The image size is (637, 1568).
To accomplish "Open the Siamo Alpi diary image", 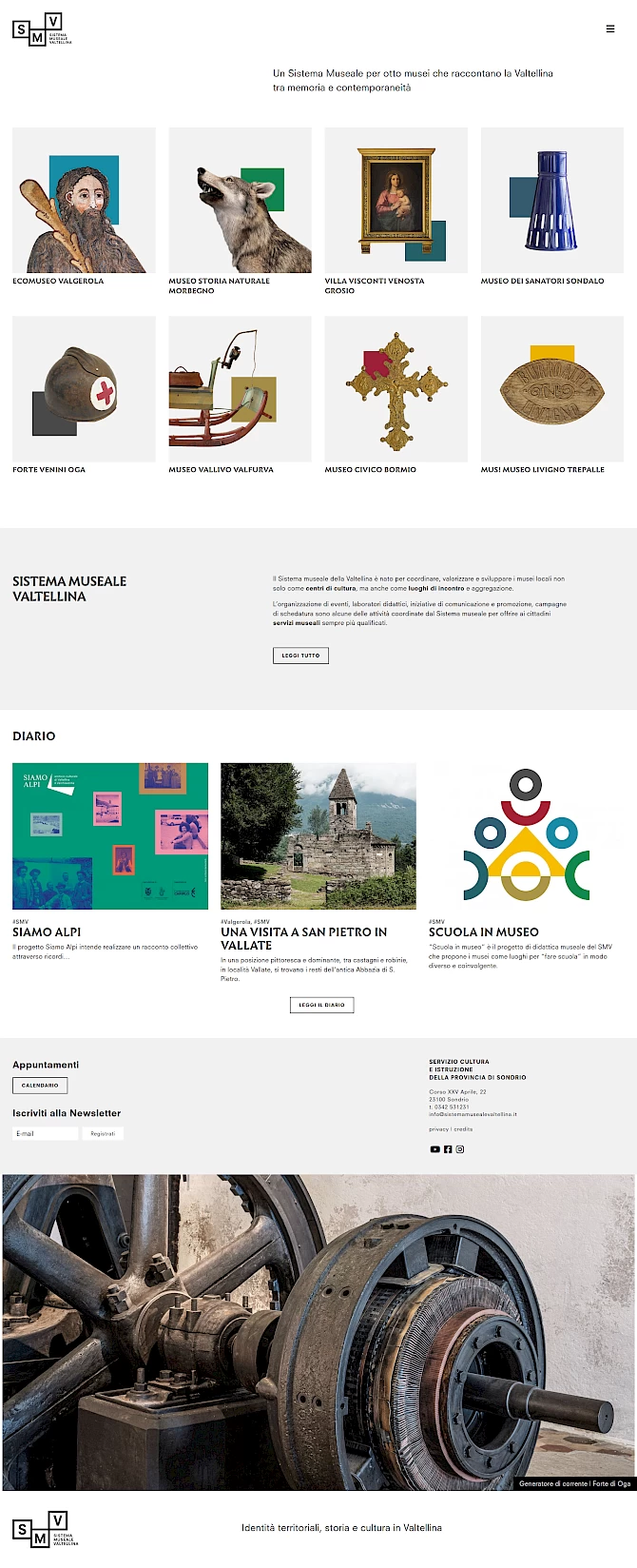I will 110,835.
